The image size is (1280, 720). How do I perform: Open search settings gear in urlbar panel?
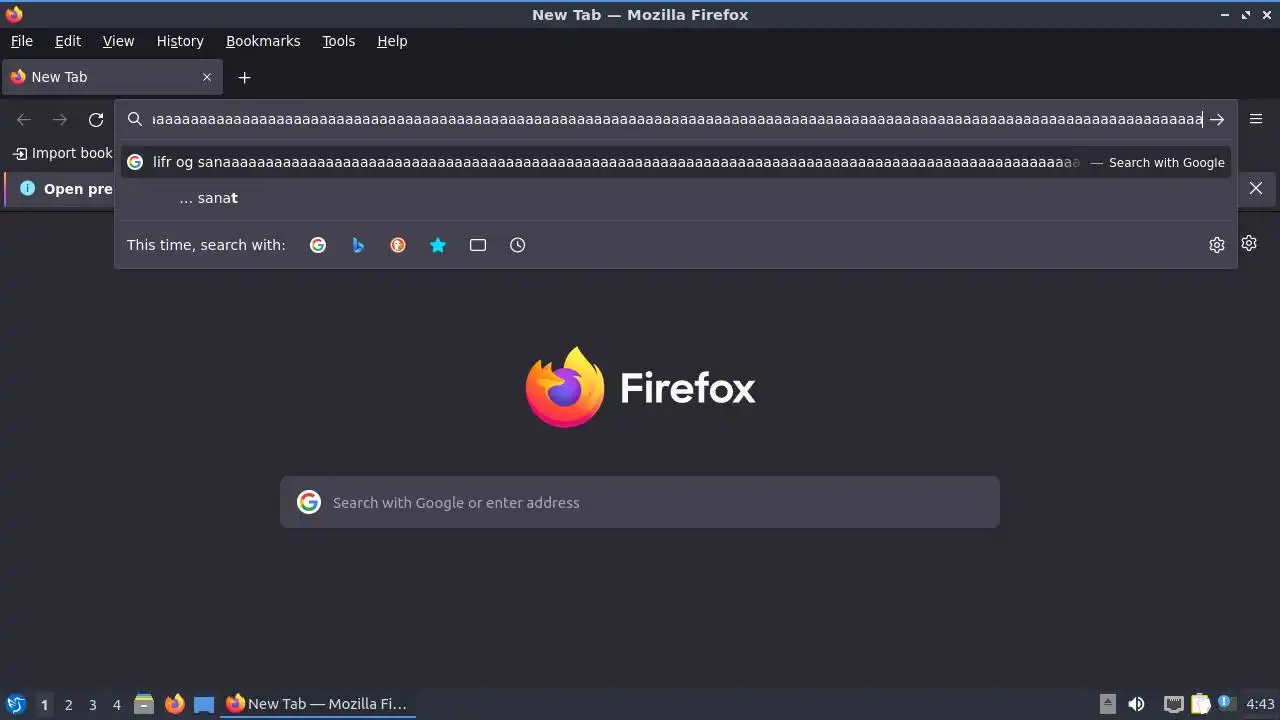coord(1217,245)
